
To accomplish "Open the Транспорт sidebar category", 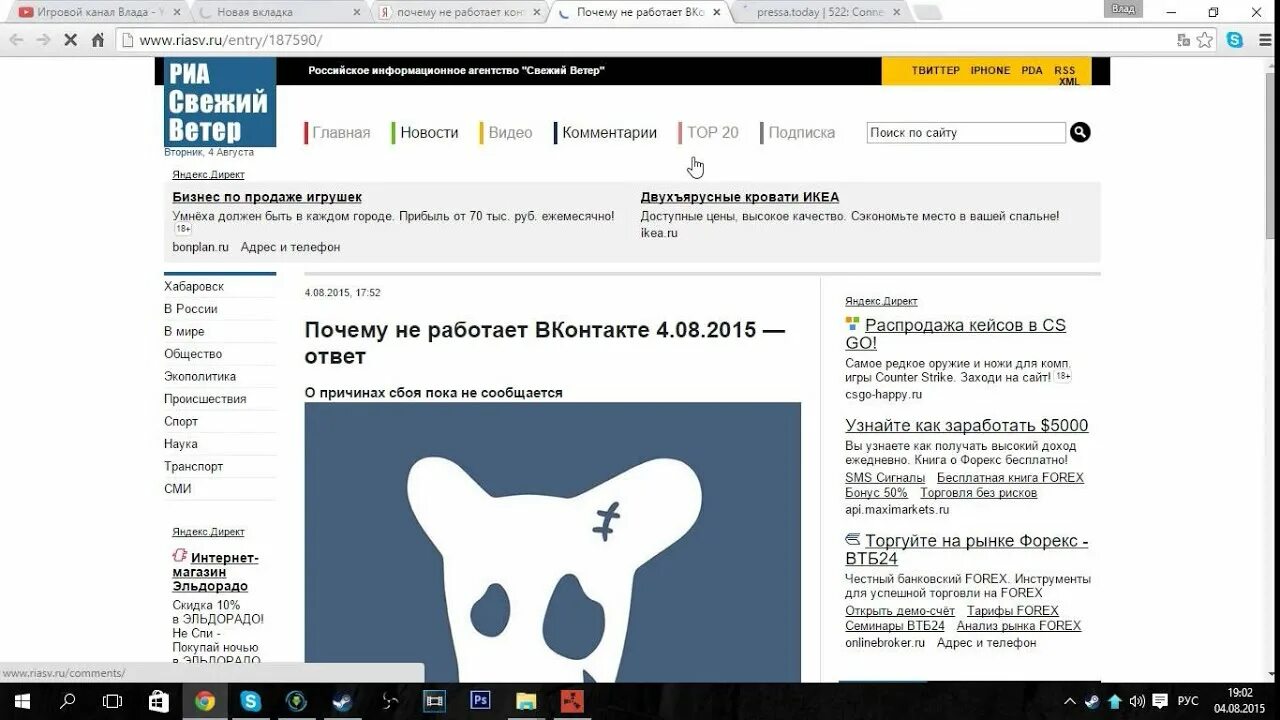I will click(x=194, y=466).
